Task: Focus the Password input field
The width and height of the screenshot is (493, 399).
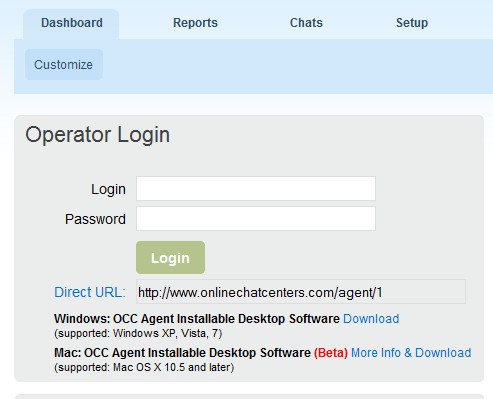Action: tap(256, 219)
